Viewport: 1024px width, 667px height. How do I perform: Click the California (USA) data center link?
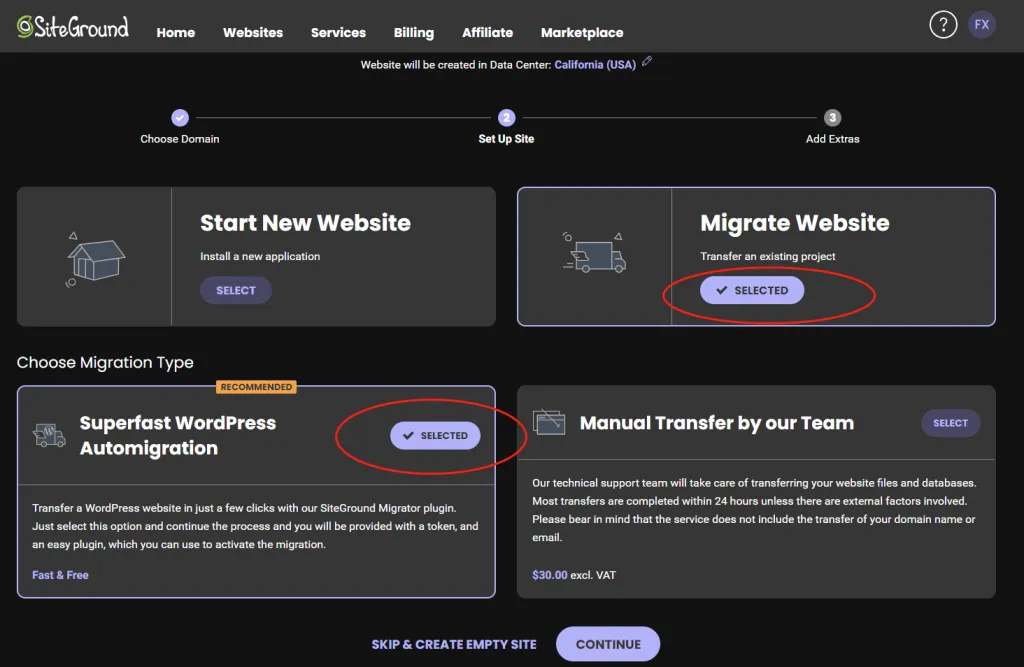[595, 65]
